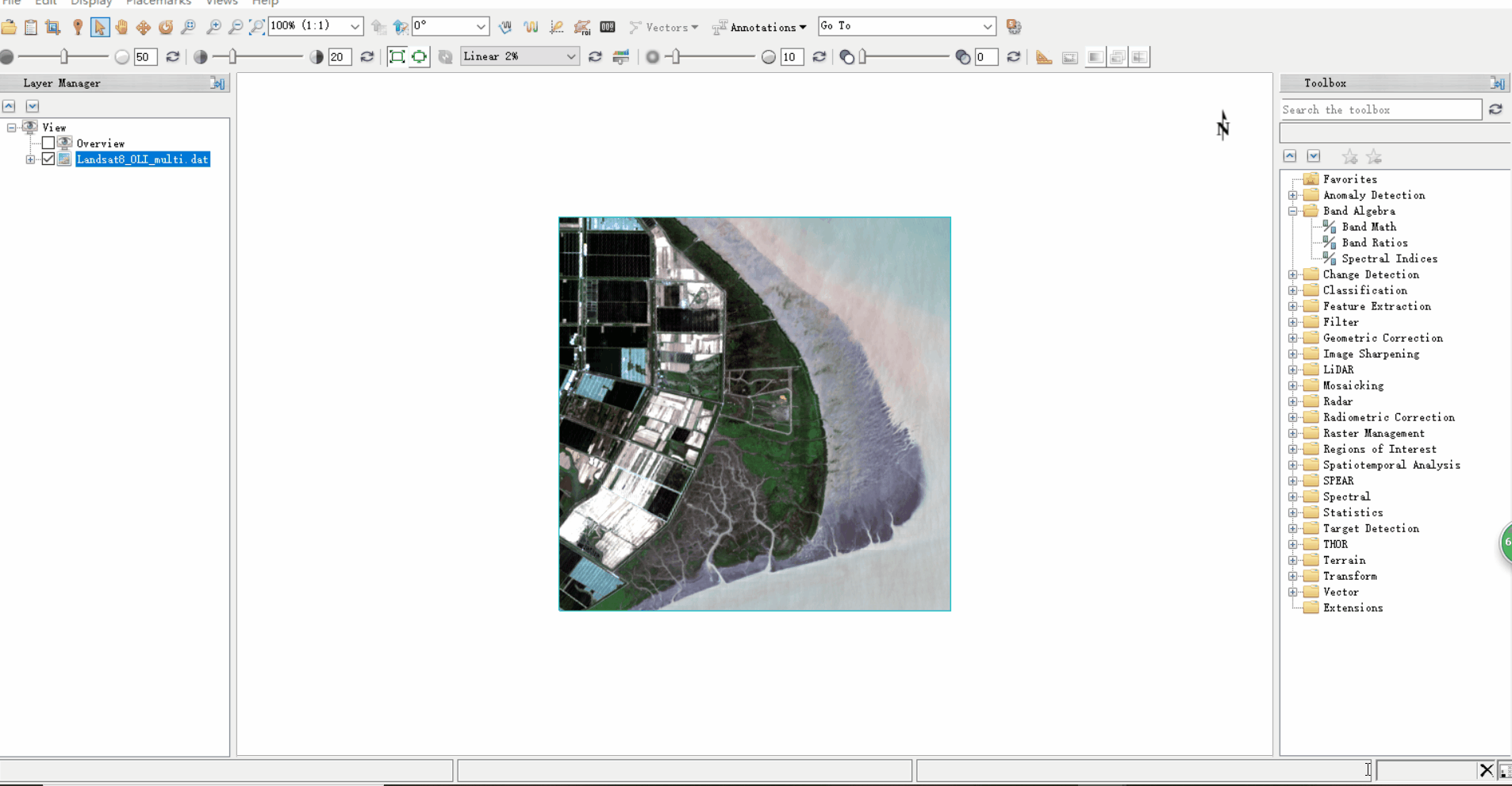
Task: Click the orange gear icon beside Go To
Action: (1014, 27)
